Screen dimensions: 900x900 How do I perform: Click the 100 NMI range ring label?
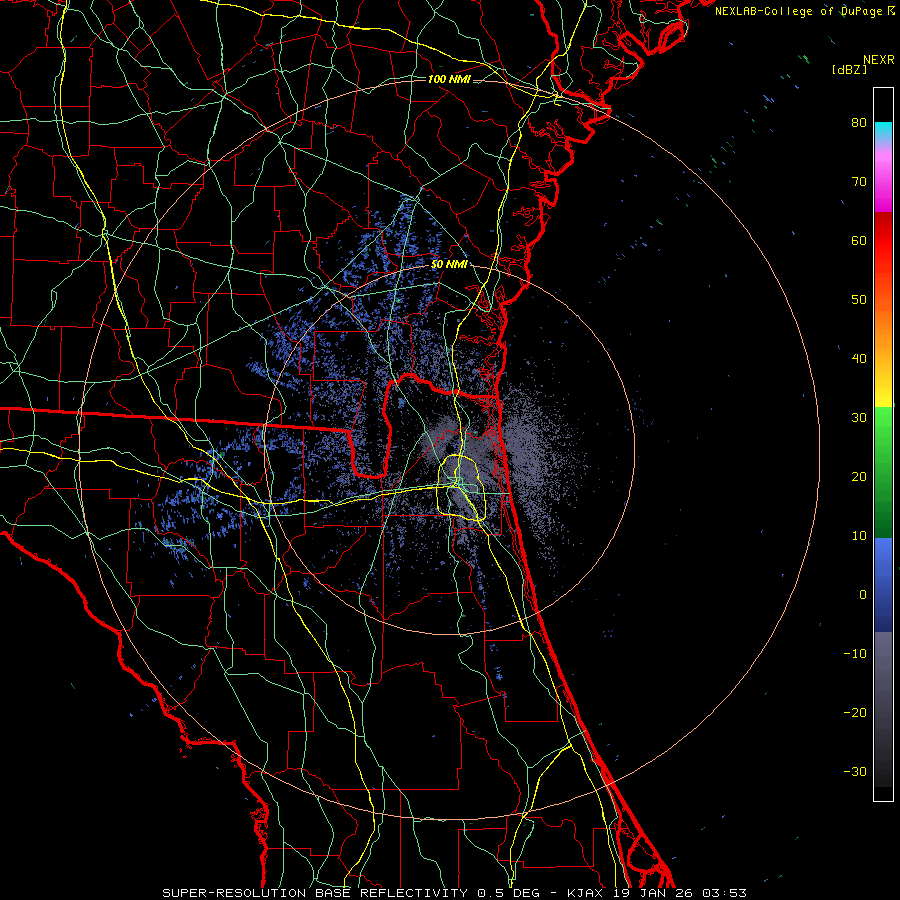click(449, 79)
